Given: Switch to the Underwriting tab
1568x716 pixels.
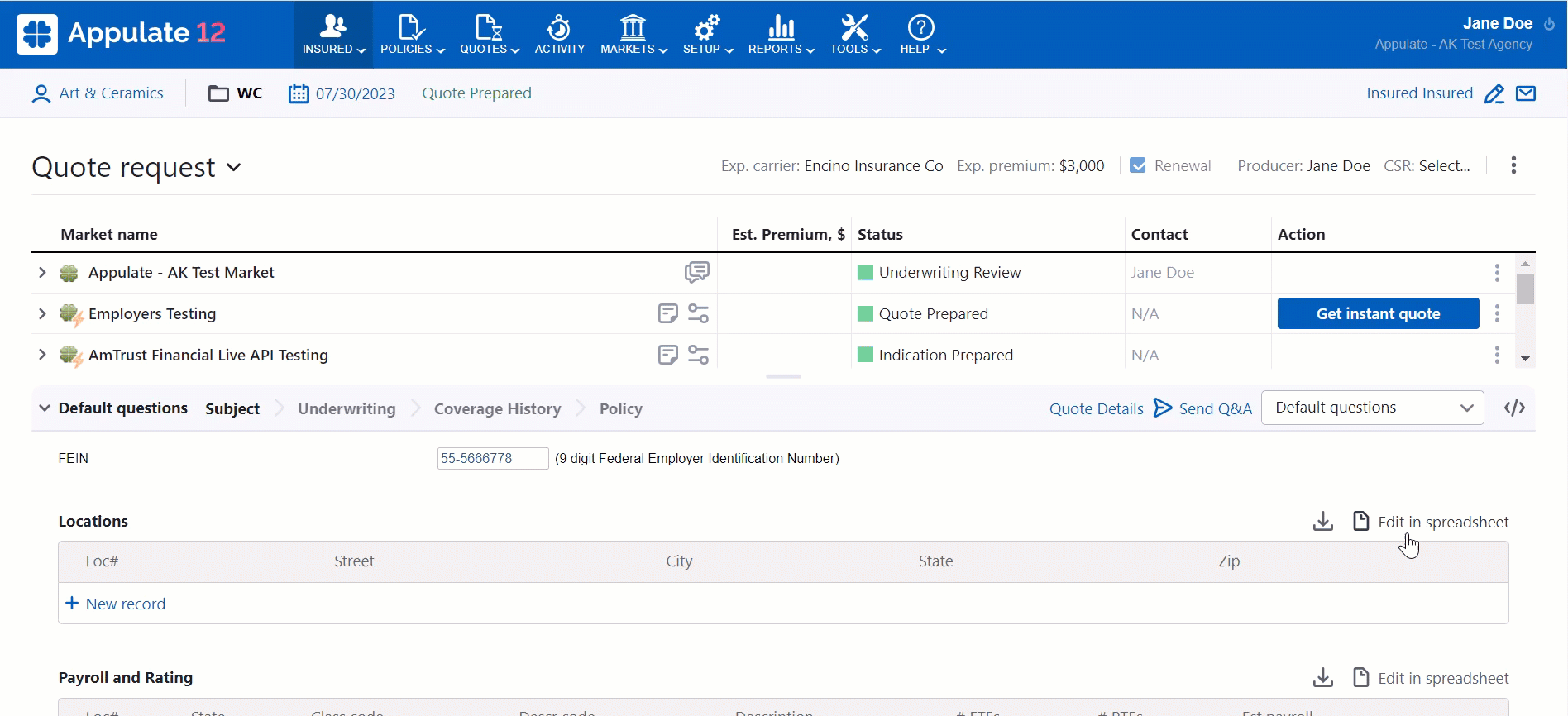Looking at the screenshot, I should (347, 408).
